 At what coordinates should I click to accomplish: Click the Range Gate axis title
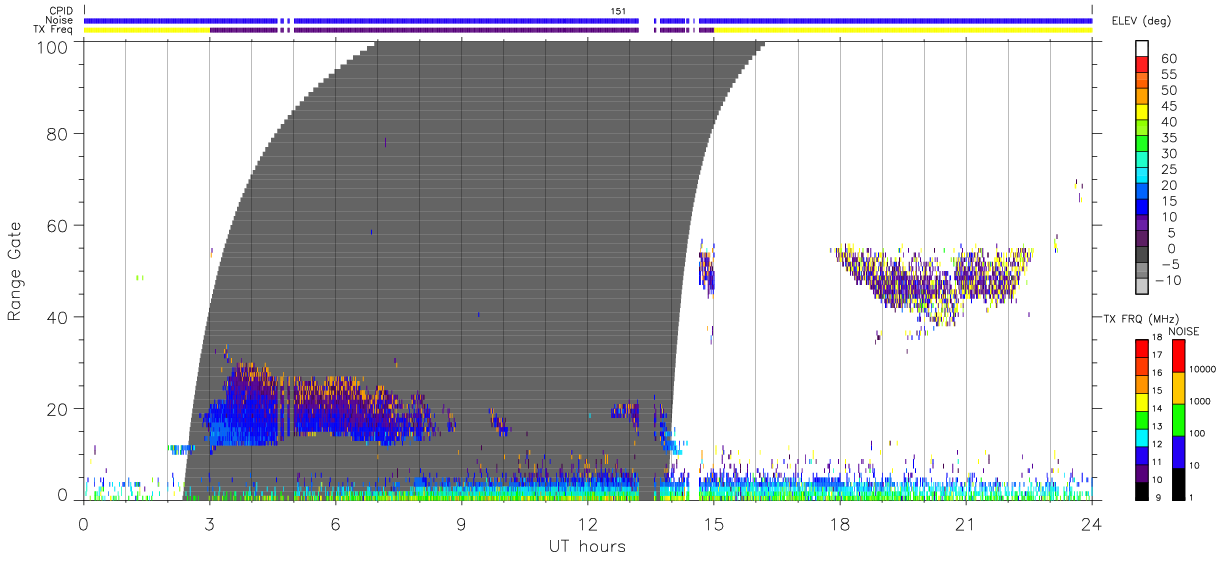coord(16,270)
